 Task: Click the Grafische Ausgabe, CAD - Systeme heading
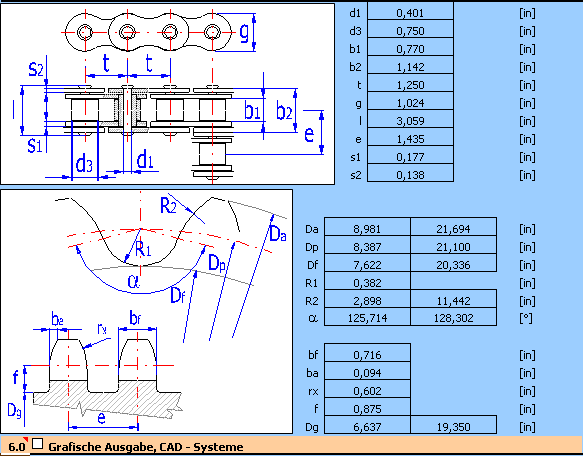[146, 446]
